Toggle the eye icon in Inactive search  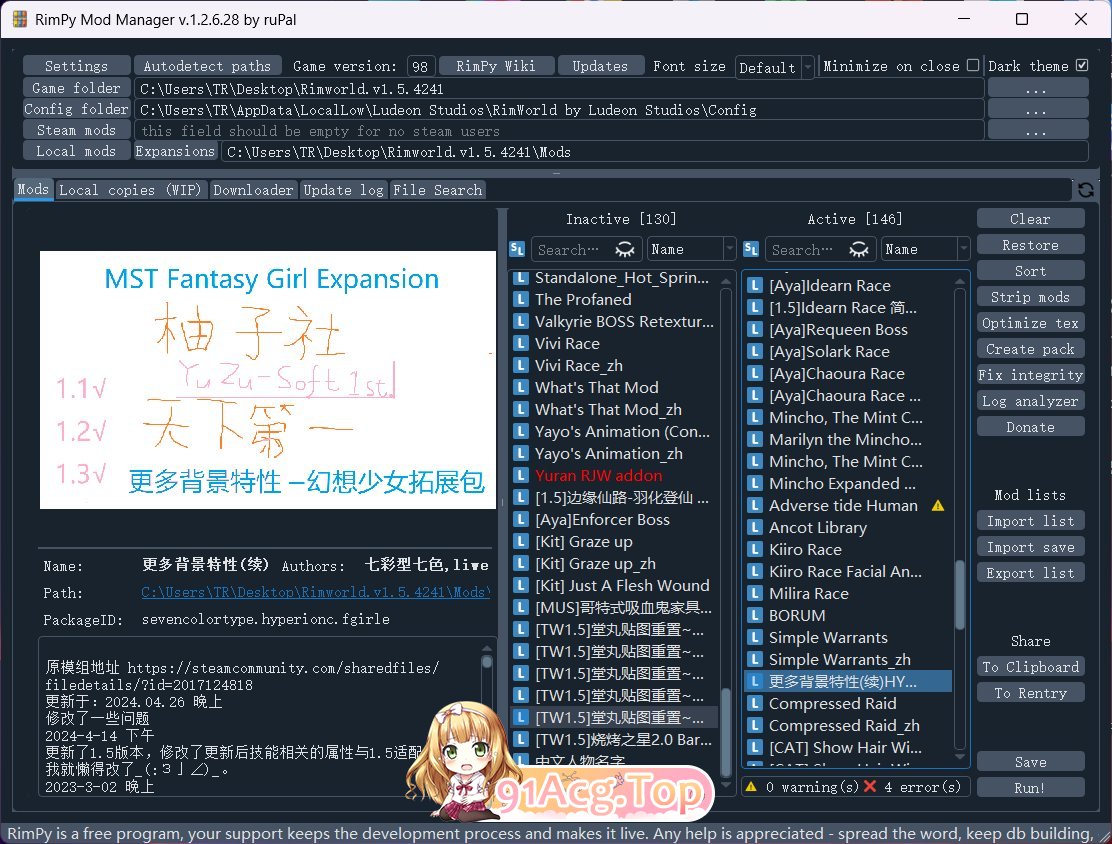click(x=625, y=249)
